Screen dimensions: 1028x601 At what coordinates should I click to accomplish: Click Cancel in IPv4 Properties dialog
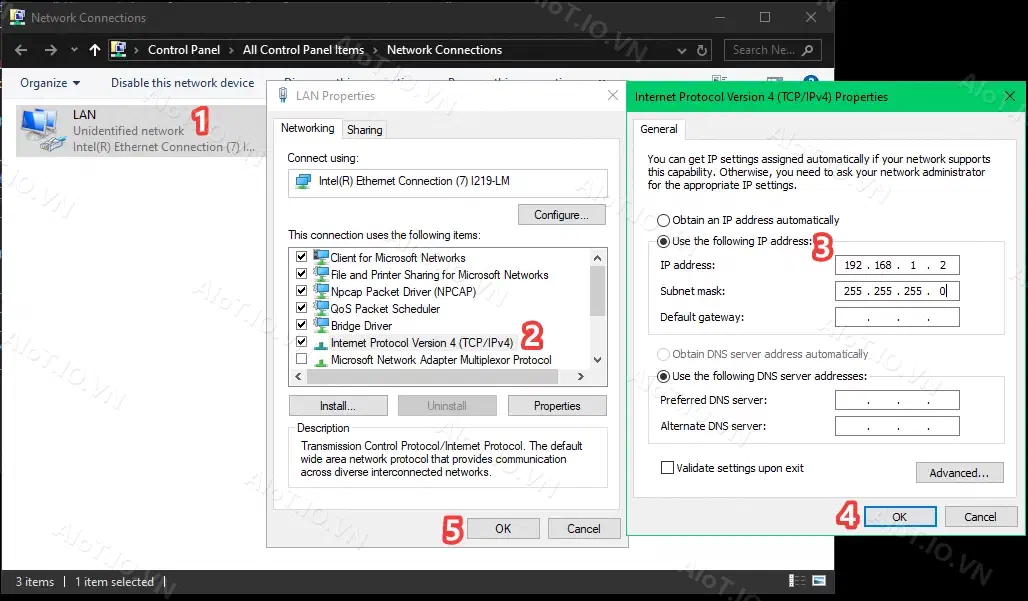point(980,517)
